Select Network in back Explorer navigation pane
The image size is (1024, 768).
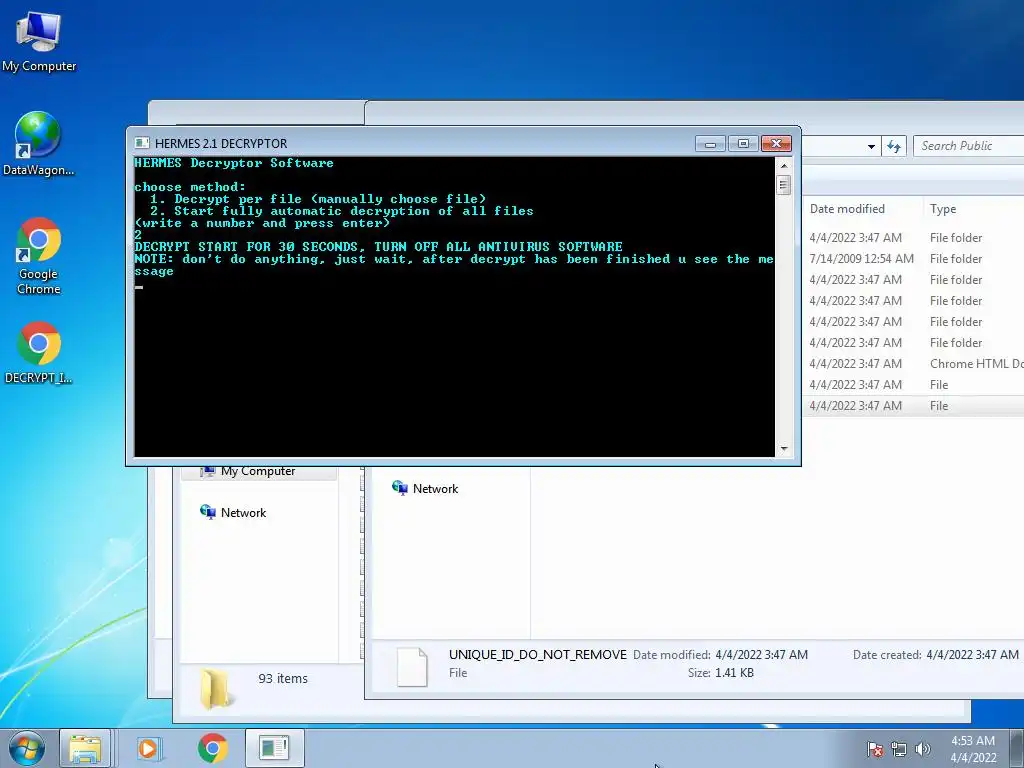click(x=233, y=513)
